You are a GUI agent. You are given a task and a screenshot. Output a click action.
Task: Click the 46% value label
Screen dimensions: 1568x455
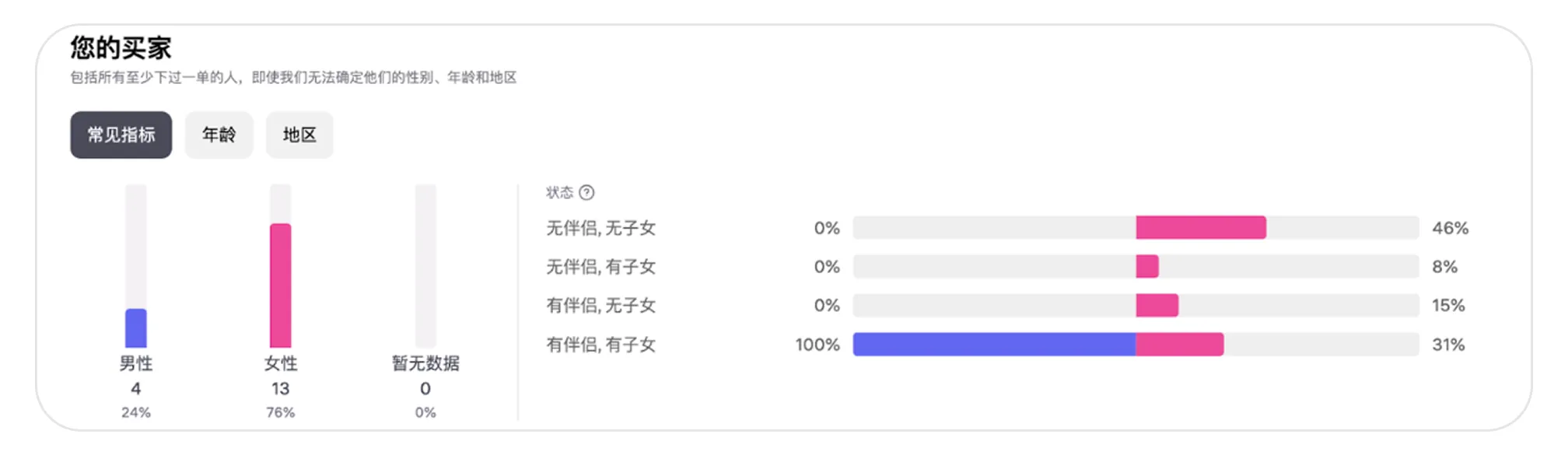point(1450,228)
